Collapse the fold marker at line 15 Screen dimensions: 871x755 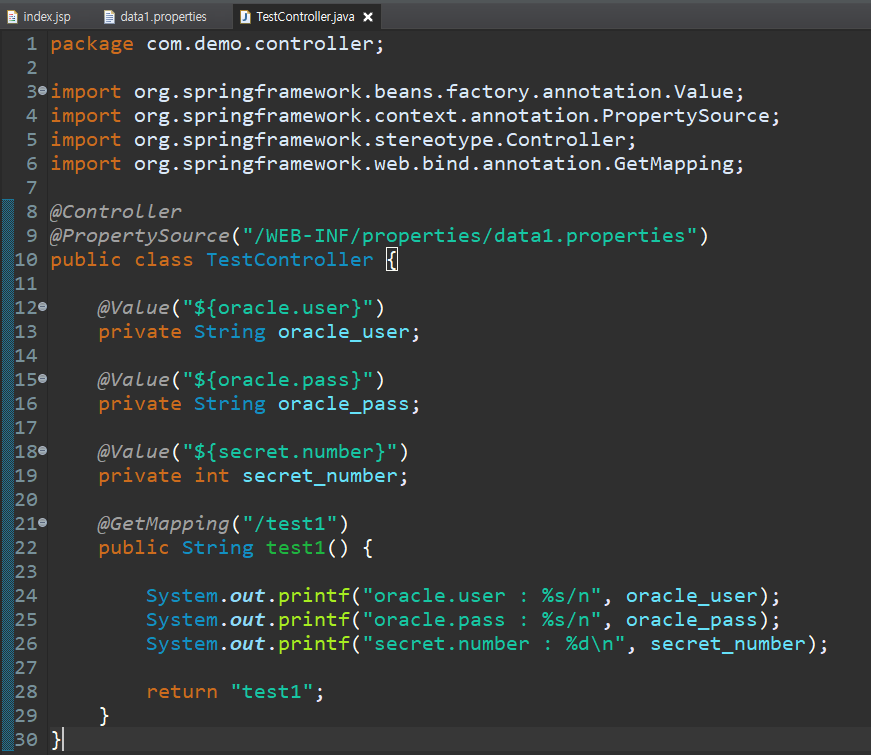pyautogui.click(x=43, y=378)
